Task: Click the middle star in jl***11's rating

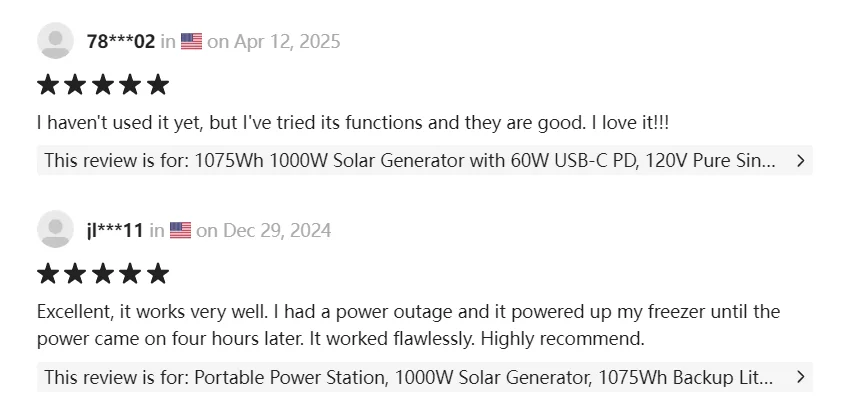Action: [103, 274]
